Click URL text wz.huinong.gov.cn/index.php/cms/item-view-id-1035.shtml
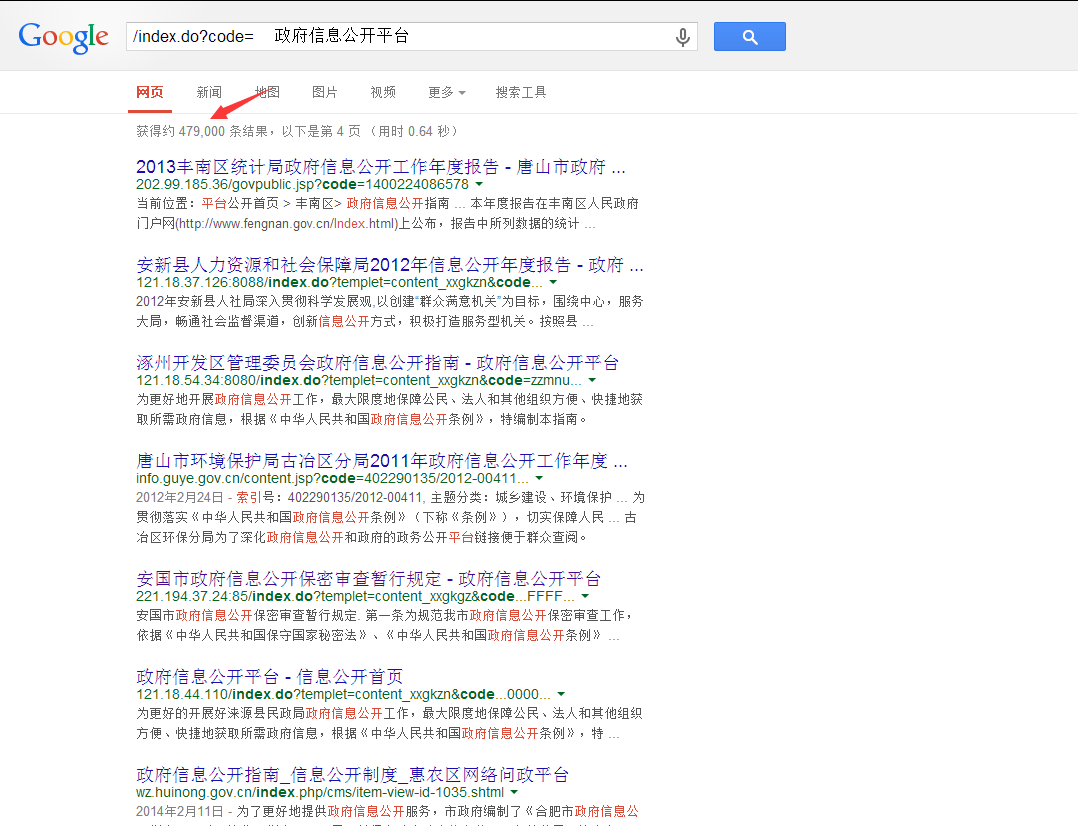 coord(320,792)
